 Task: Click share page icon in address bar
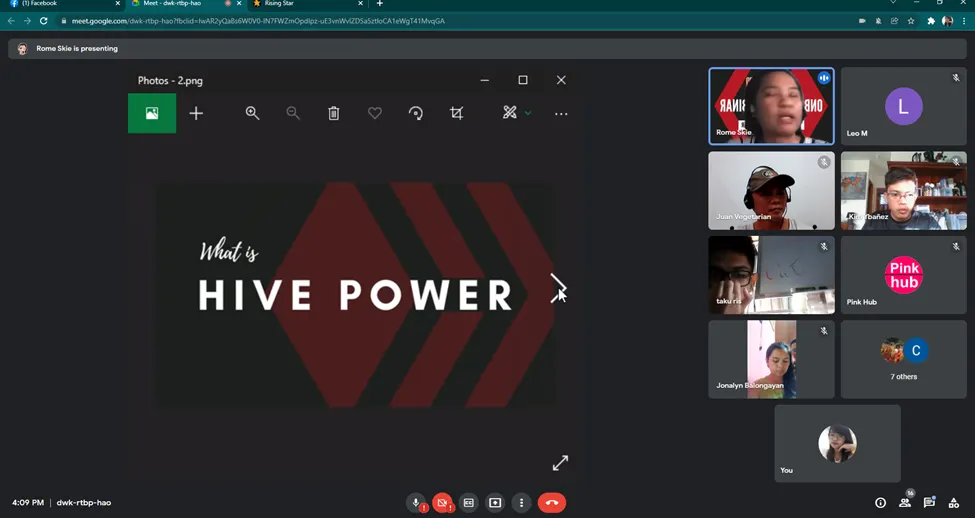pyautogui.click(x=894, y=21)
